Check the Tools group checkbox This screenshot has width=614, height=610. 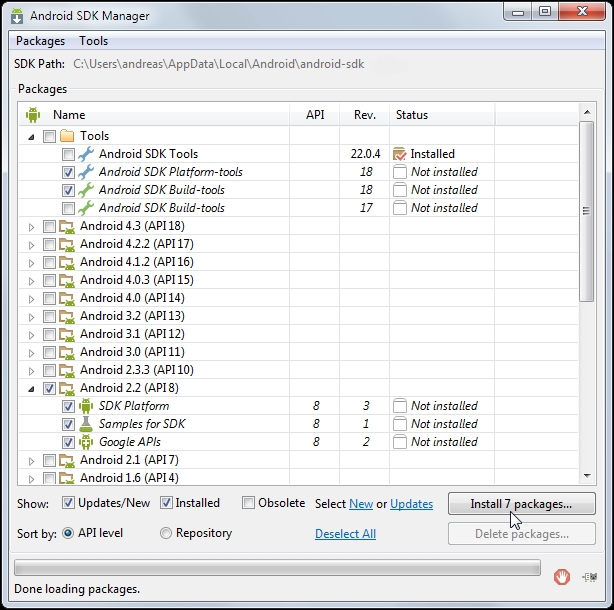[x=49, y=136]
